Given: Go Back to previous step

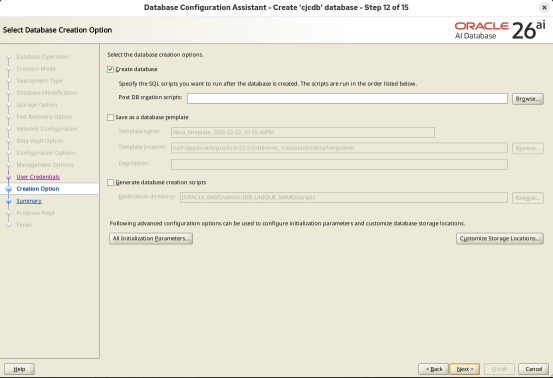Looking at the screenshot, I should [433, 369].
